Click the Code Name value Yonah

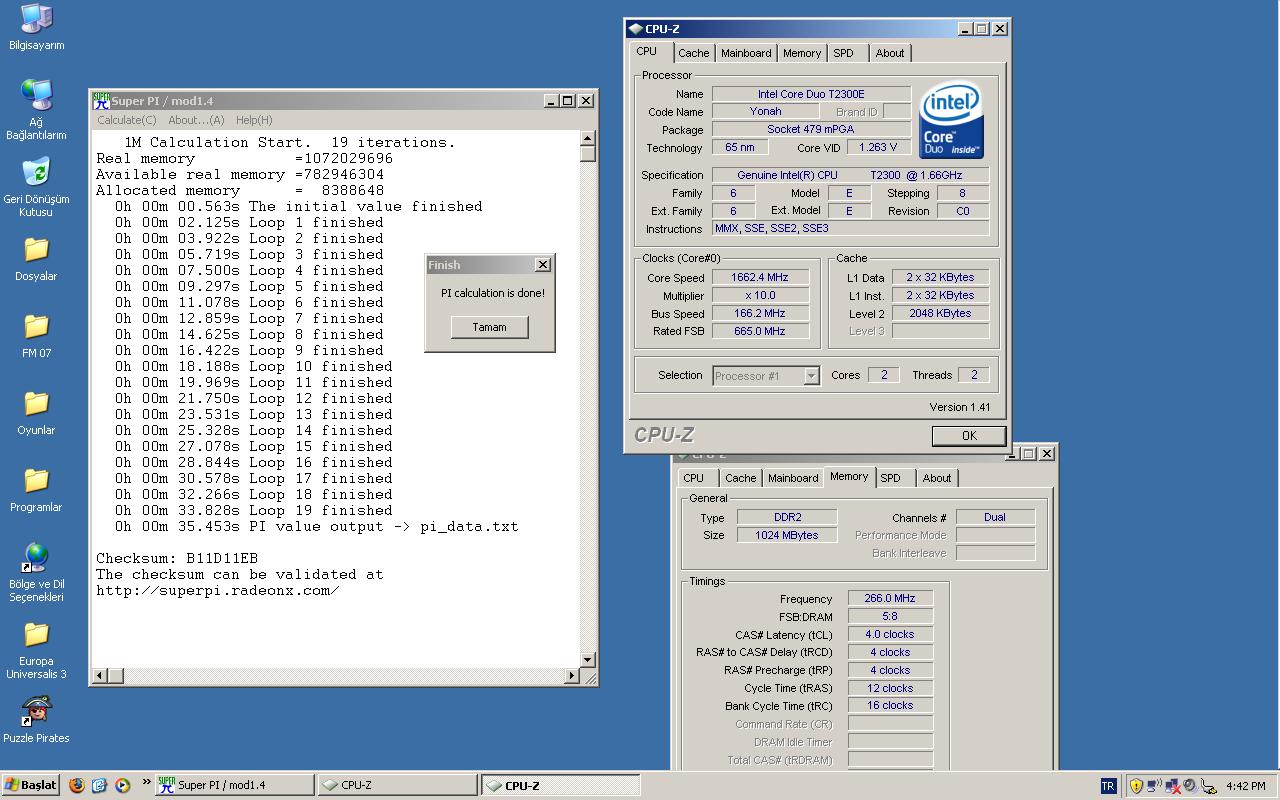tap(765, 112)
